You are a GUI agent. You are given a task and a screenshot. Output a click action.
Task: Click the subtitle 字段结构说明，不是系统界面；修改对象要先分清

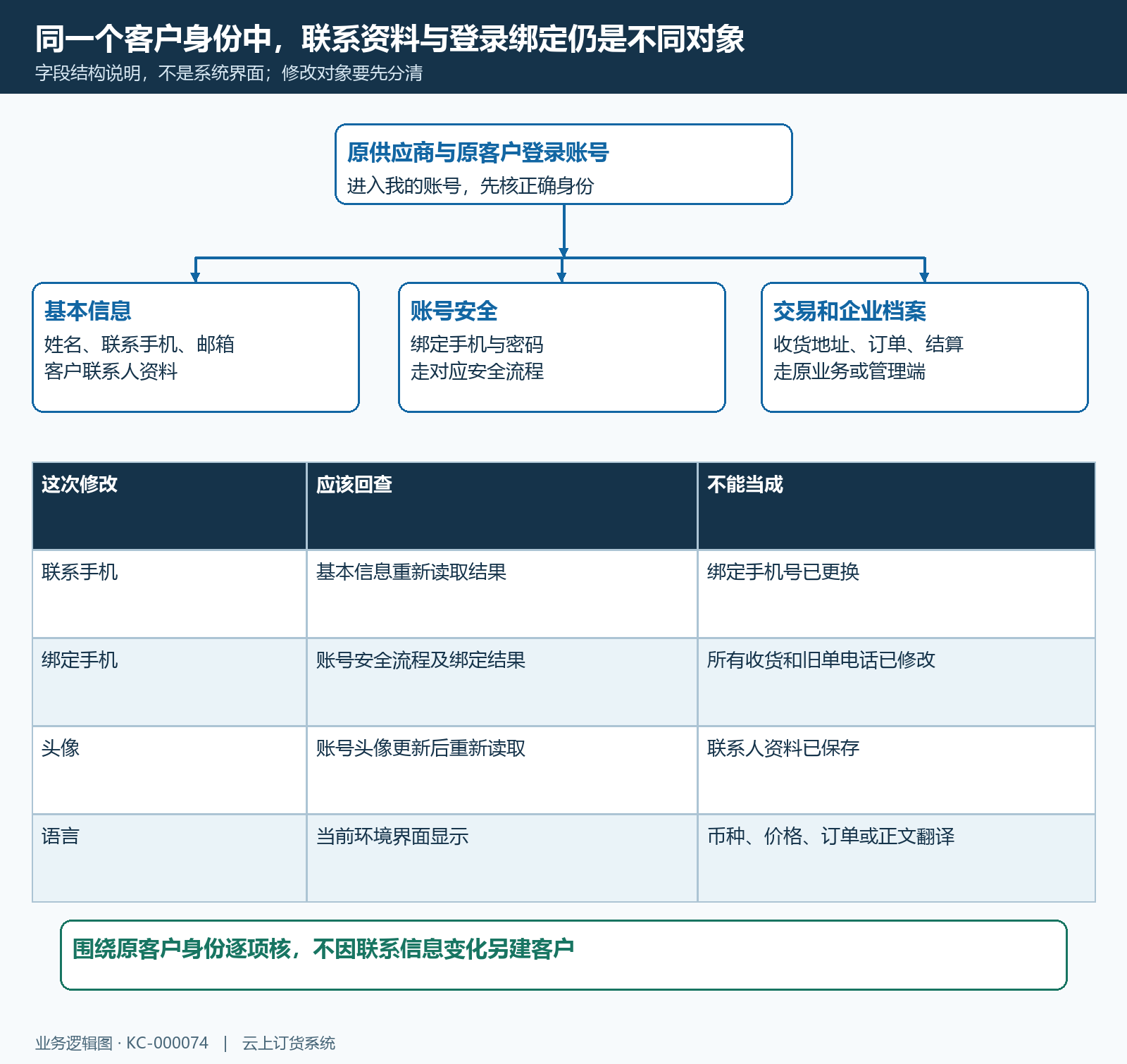229,73
